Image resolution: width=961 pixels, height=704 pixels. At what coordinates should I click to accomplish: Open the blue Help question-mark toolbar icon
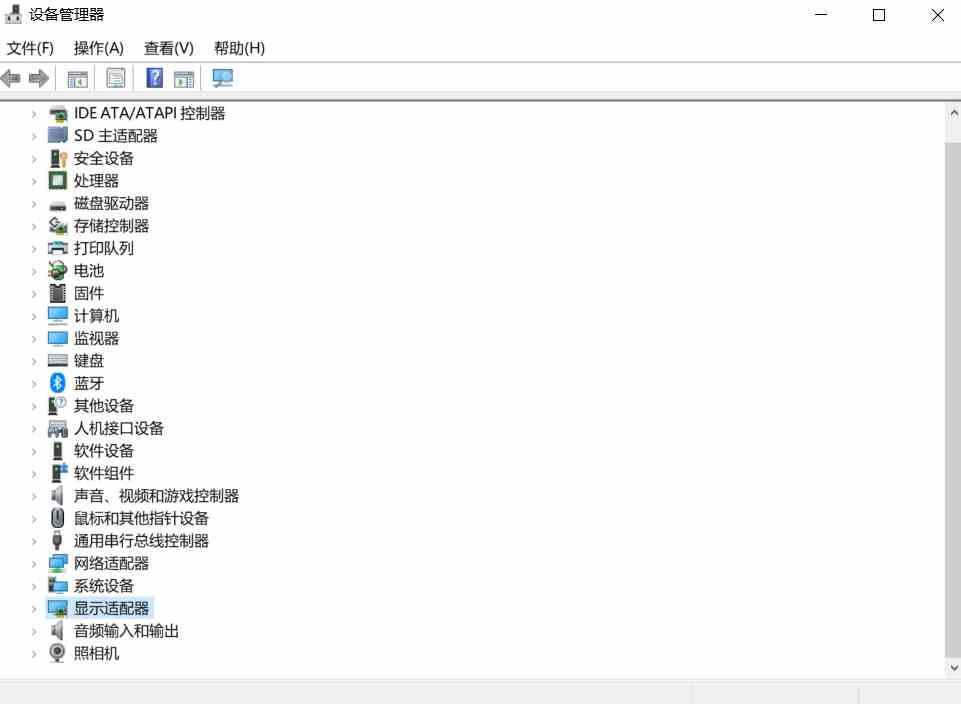click(x=154, y=78)
